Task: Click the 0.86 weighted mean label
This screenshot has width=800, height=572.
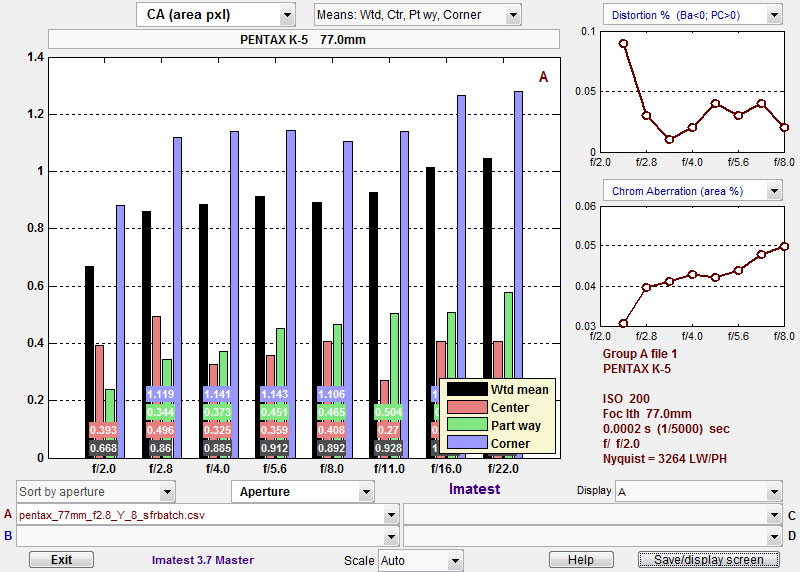Action: click(x=161, y=449)
